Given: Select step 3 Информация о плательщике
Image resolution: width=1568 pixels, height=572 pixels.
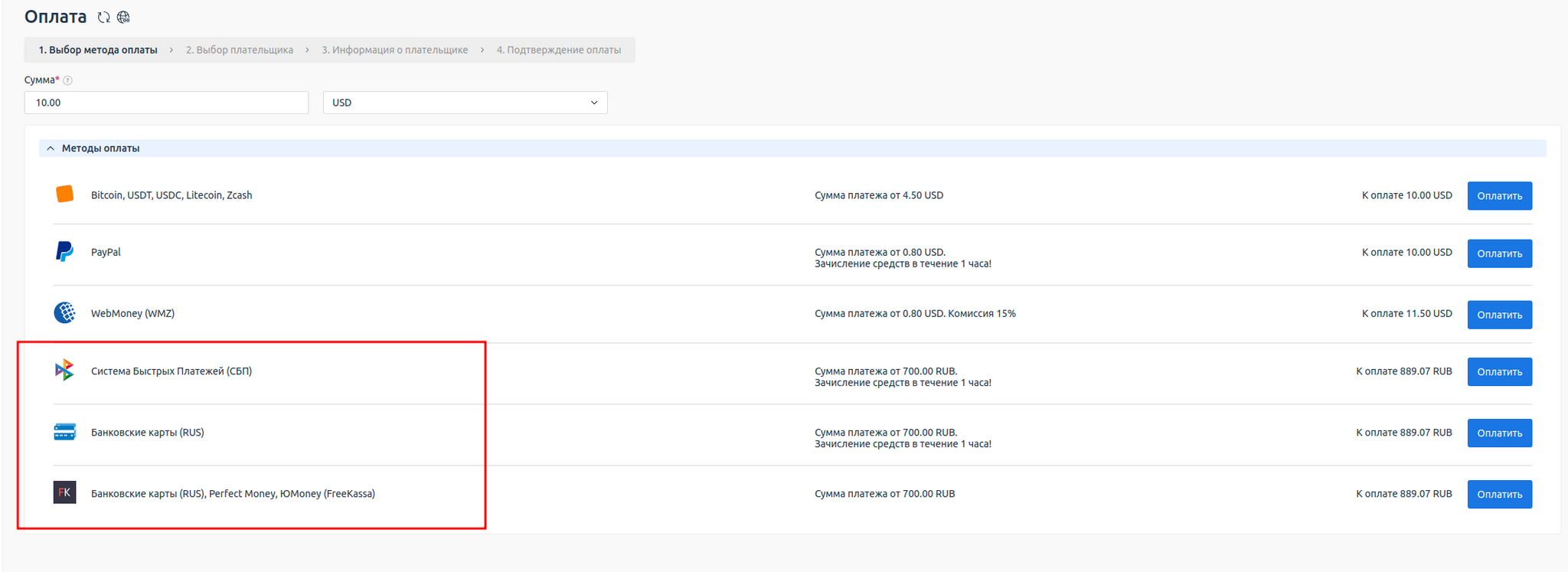Looking at the screenshot, I should [x=395, y=50].
